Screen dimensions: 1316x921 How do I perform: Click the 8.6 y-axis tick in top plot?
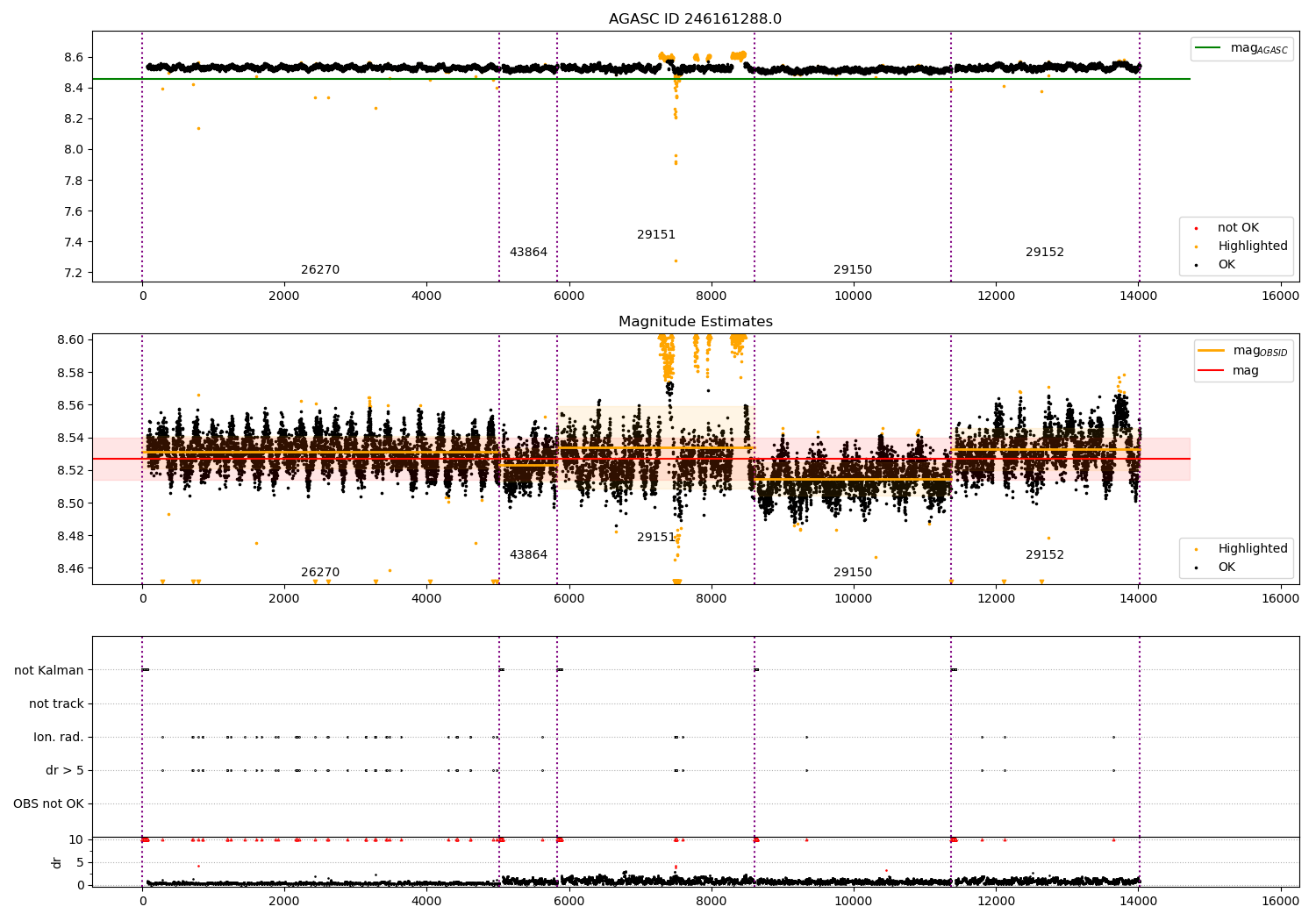(74, 58)
